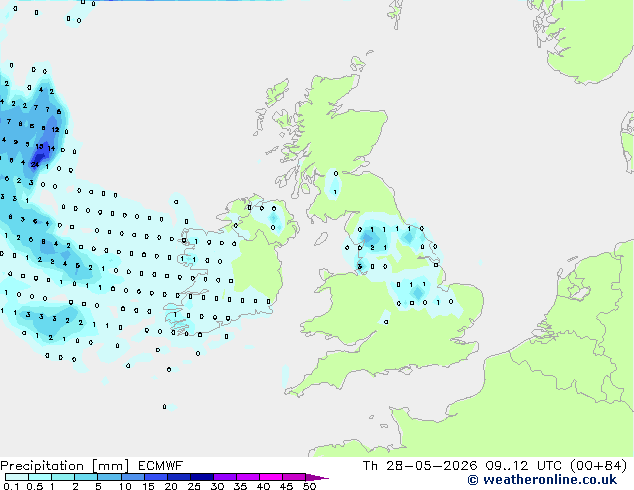The image size is (634, 490).
Task: Click the 0.5–1 mm legend swatch
Action: coord(40,477)
